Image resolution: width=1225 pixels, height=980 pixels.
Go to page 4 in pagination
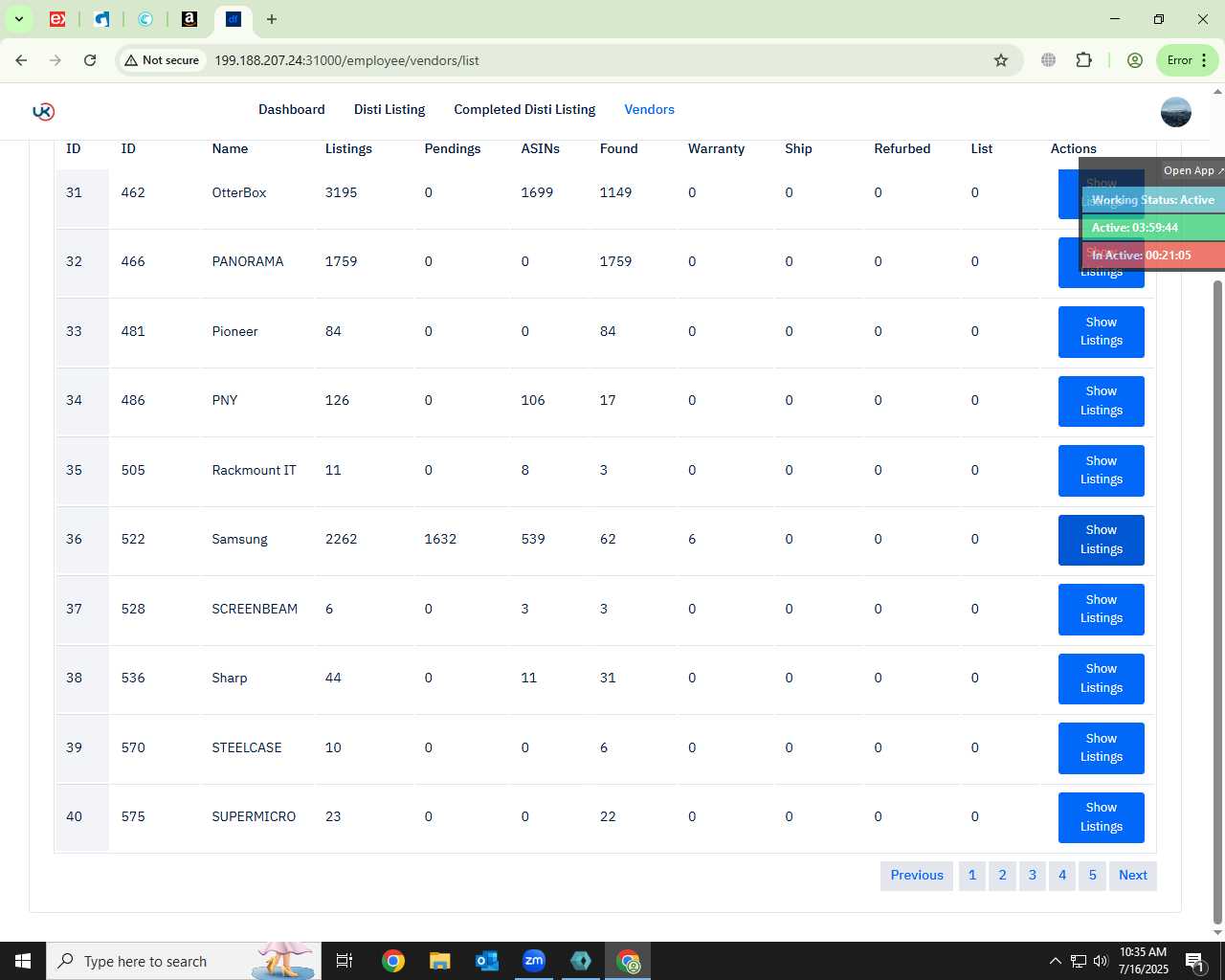tap(1062, 875)
